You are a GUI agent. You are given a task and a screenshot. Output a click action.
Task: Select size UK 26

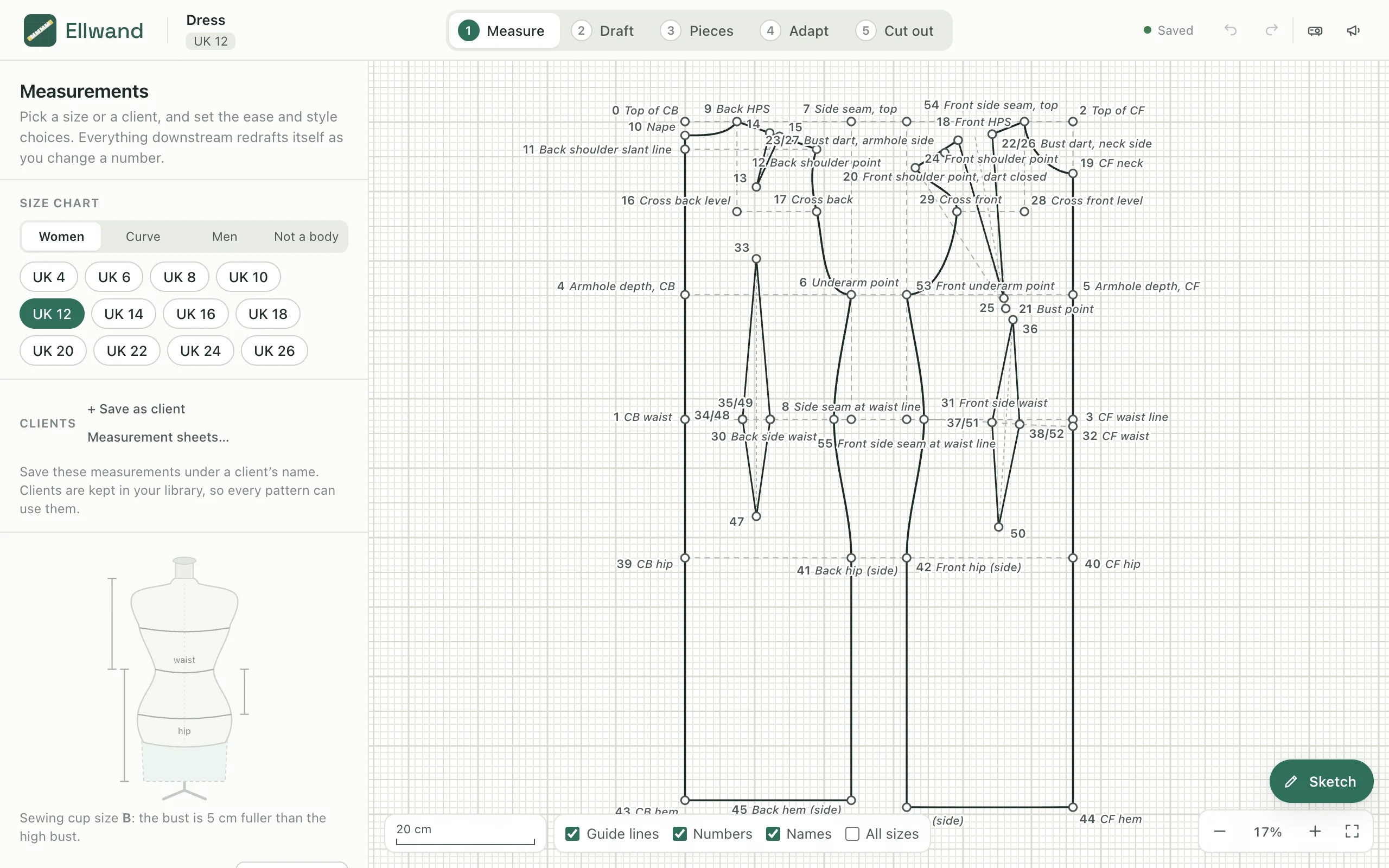pyautogui.click(x=275, y=350)
